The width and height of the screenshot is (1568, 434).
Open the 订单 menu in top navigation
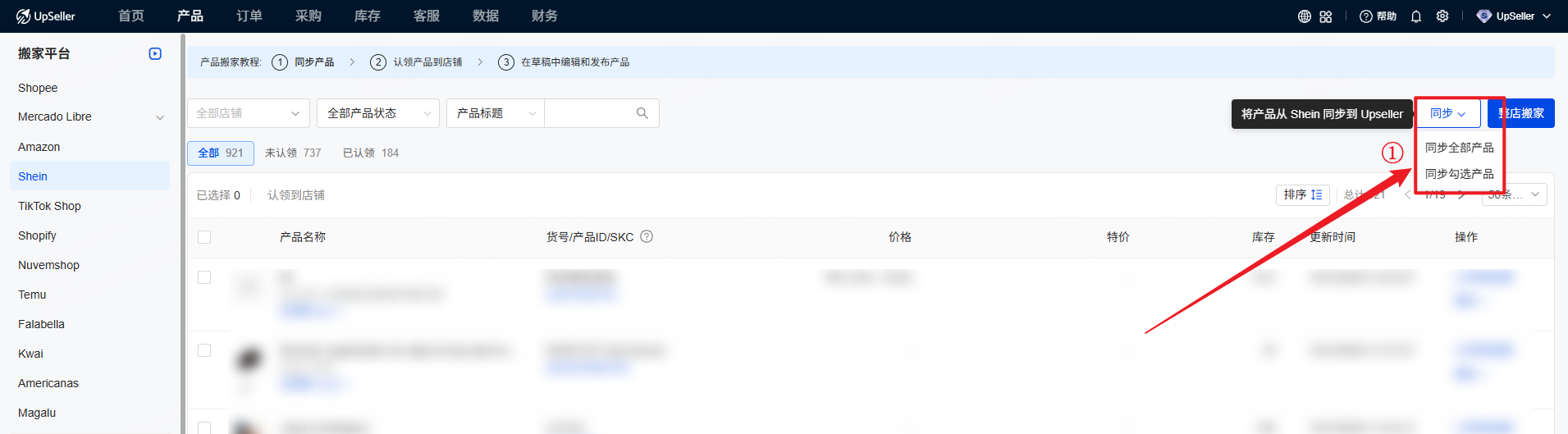(x=249, y=16)
